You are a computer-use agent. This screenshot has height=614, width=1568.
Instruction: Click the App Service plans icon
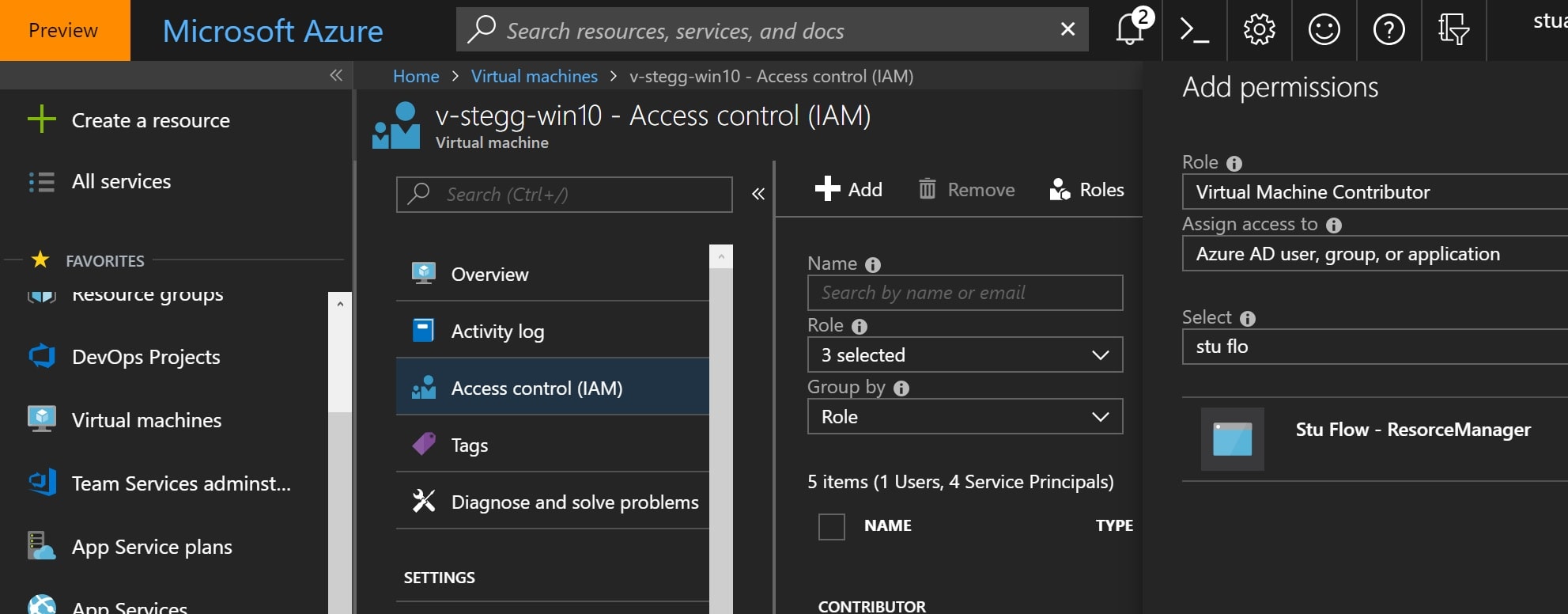[42, 546]
